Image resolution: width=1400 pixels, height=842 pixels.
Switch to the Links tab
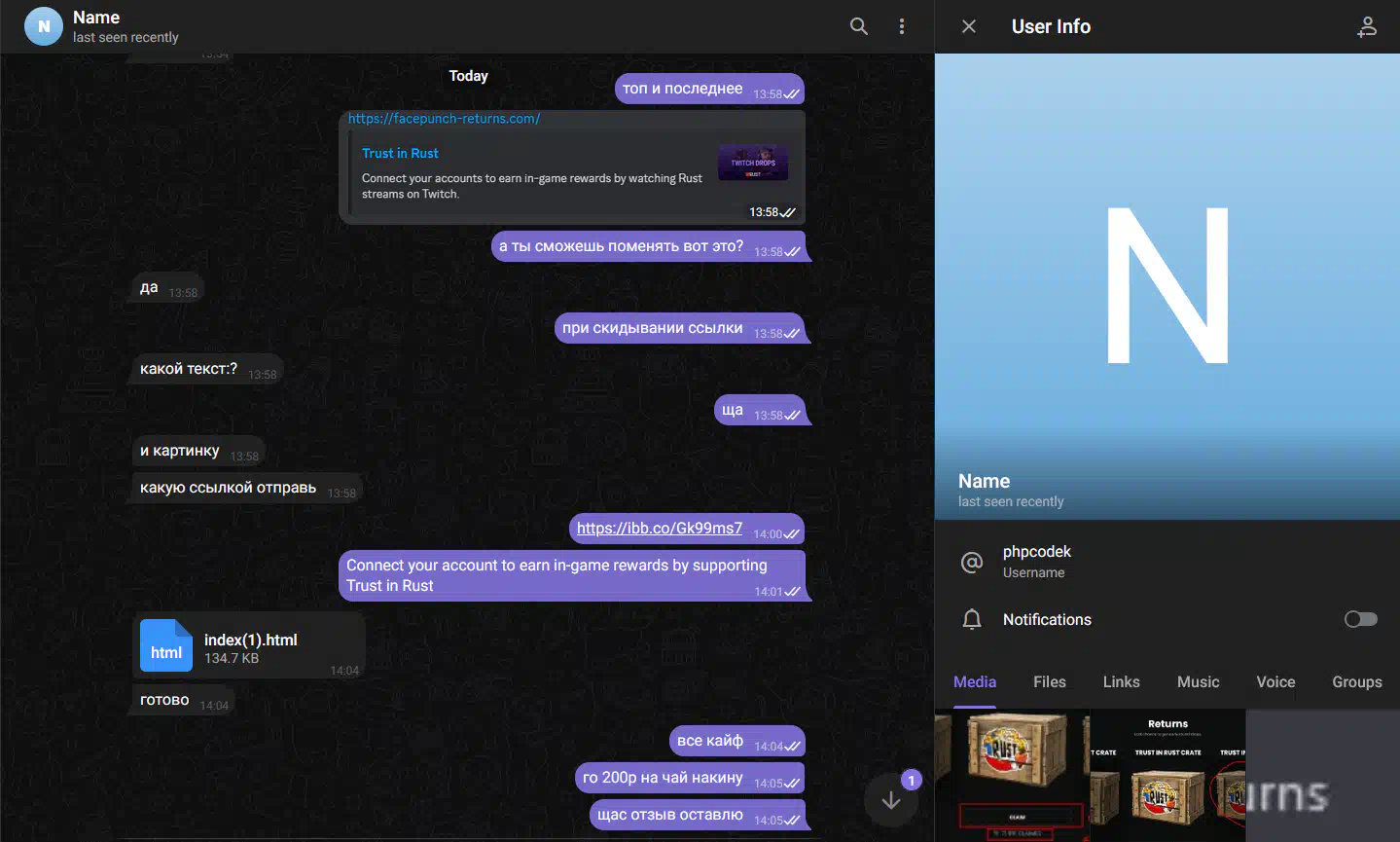click(x=1122, y=681)
